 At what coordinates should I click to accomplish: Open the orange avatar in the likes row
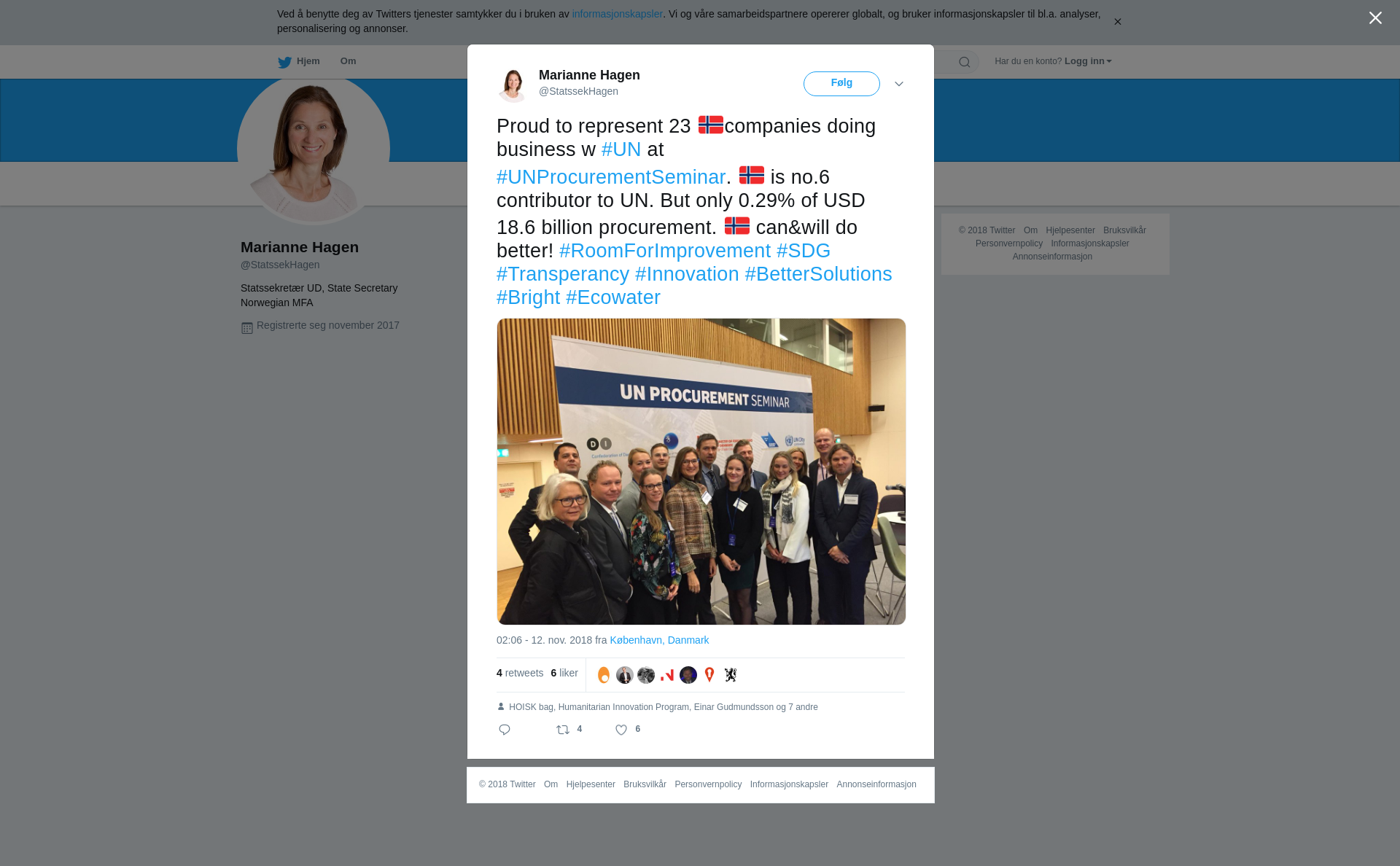click(604, 675)
